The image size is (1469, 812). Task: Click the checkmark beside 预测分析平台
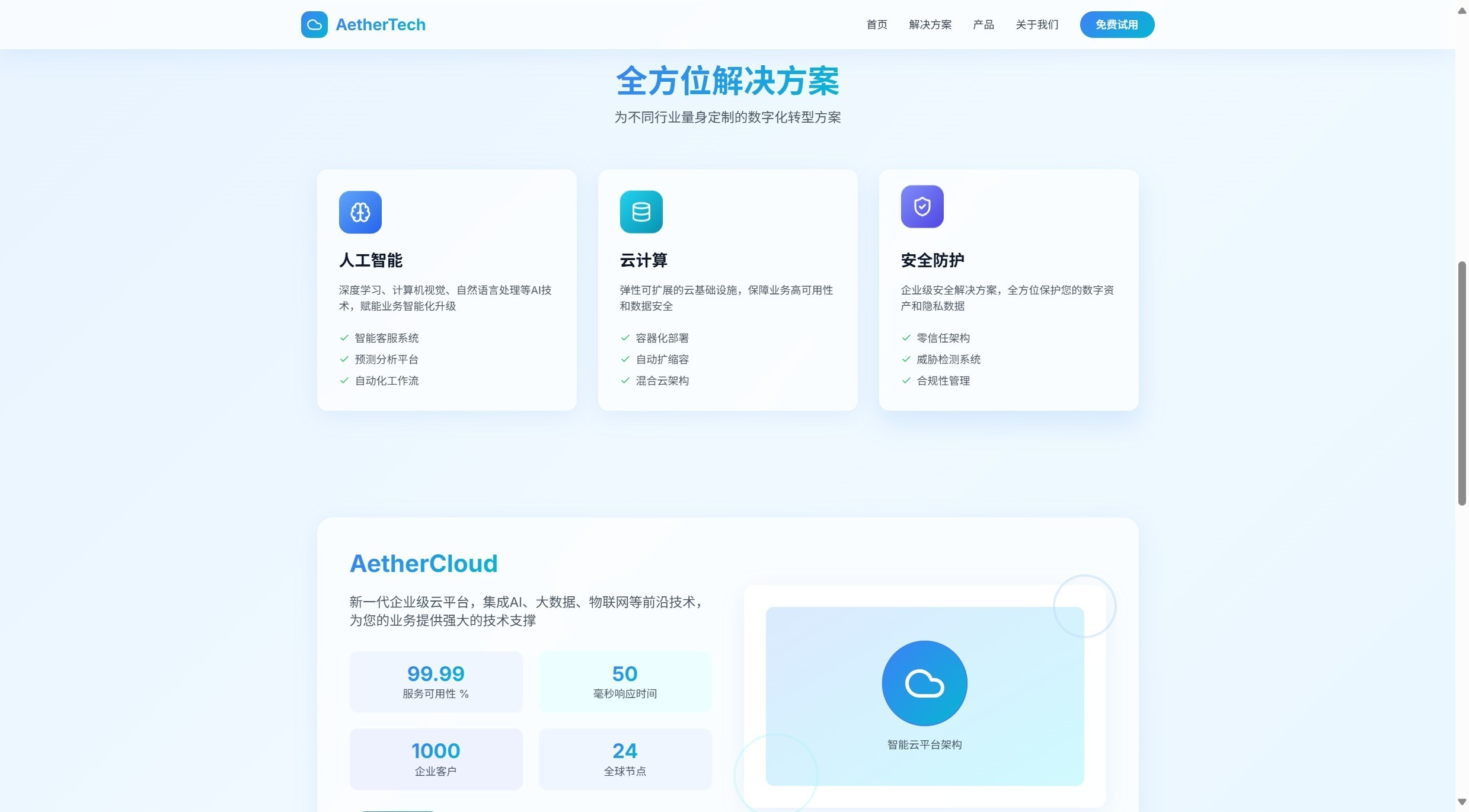[x=344, y=359]
